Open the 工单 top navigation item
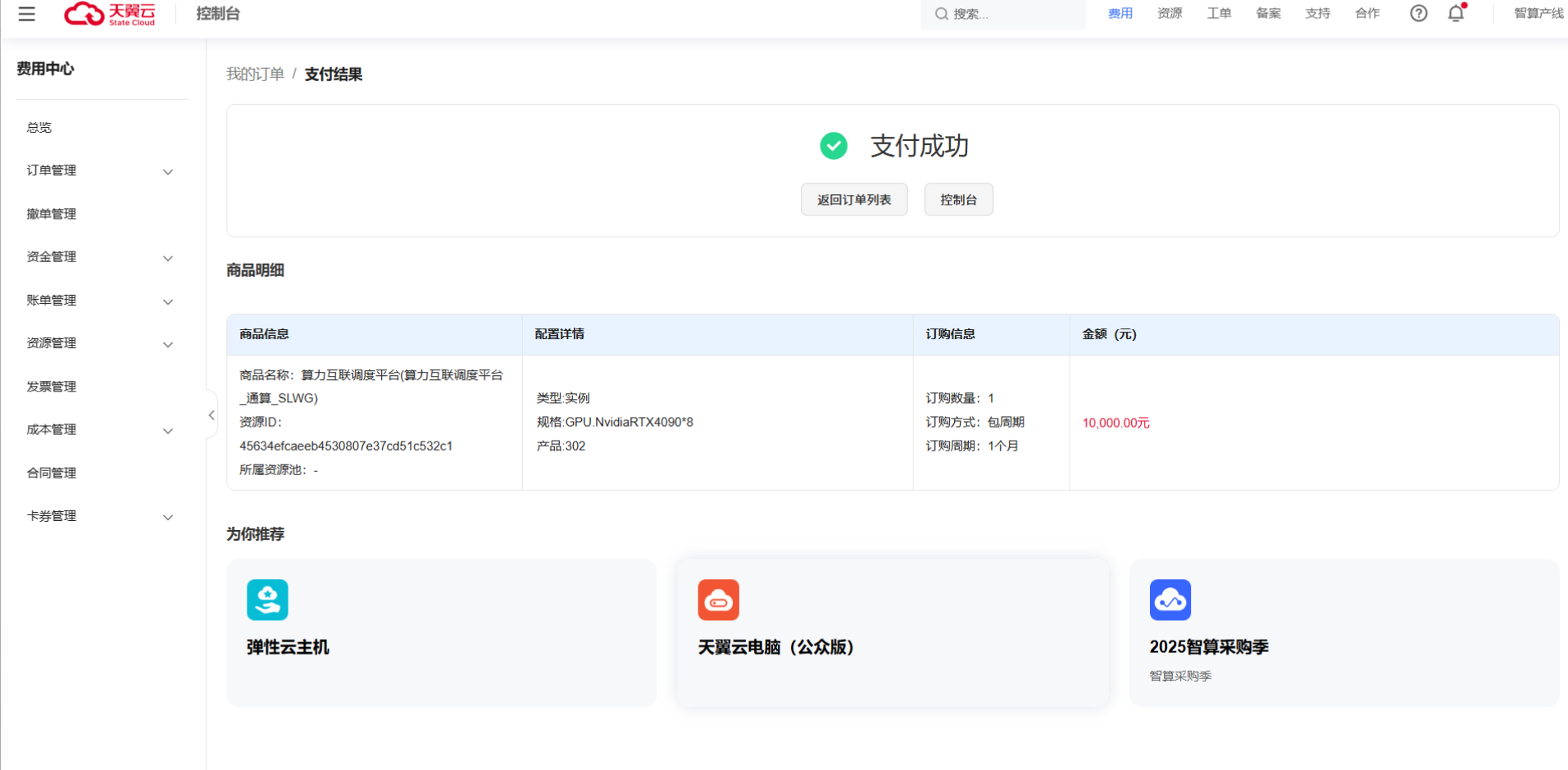 pos(1218,13)
